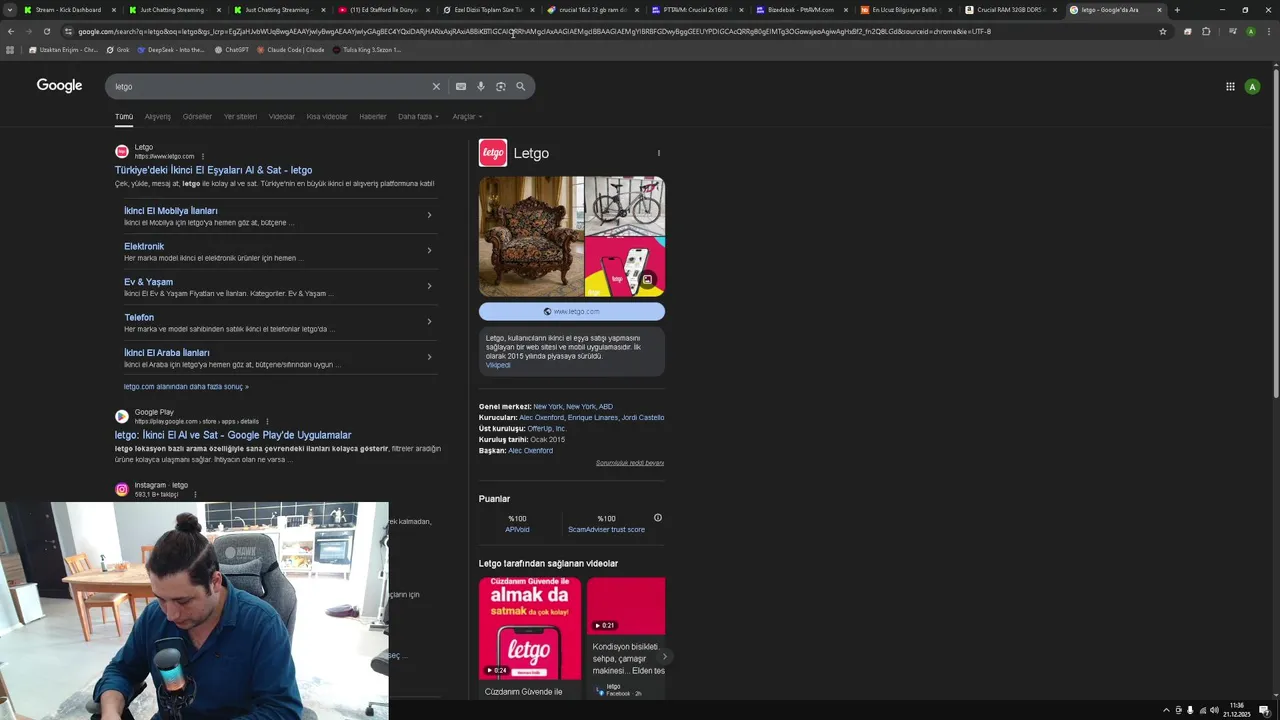The width and height of the screenshot is (1280, 720).
Task: Expand the Elektronik sitelink arrow
Action: [429, 251]
